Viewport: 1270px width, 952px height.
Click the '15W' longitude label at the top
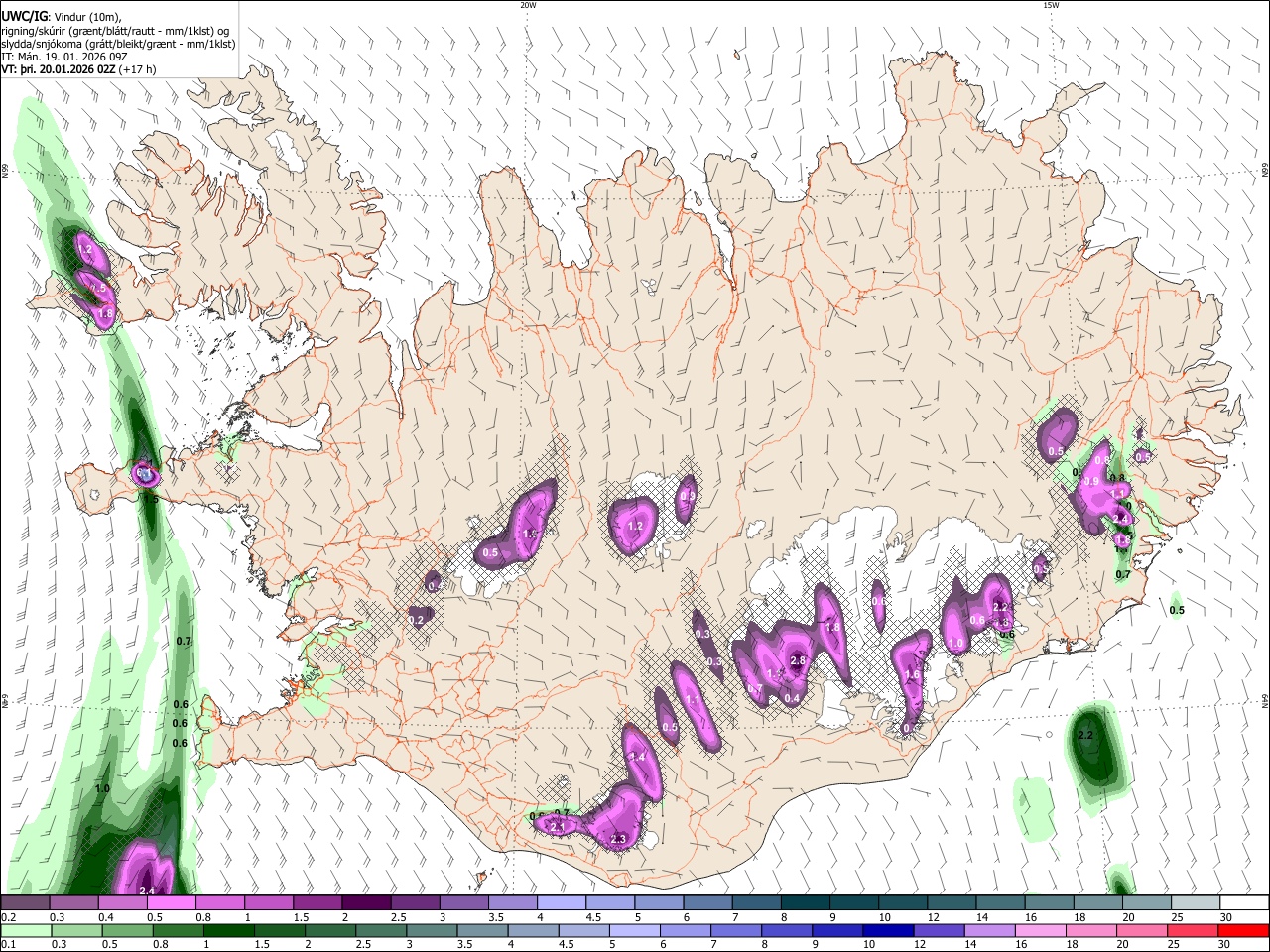[x=1050, y=5]
